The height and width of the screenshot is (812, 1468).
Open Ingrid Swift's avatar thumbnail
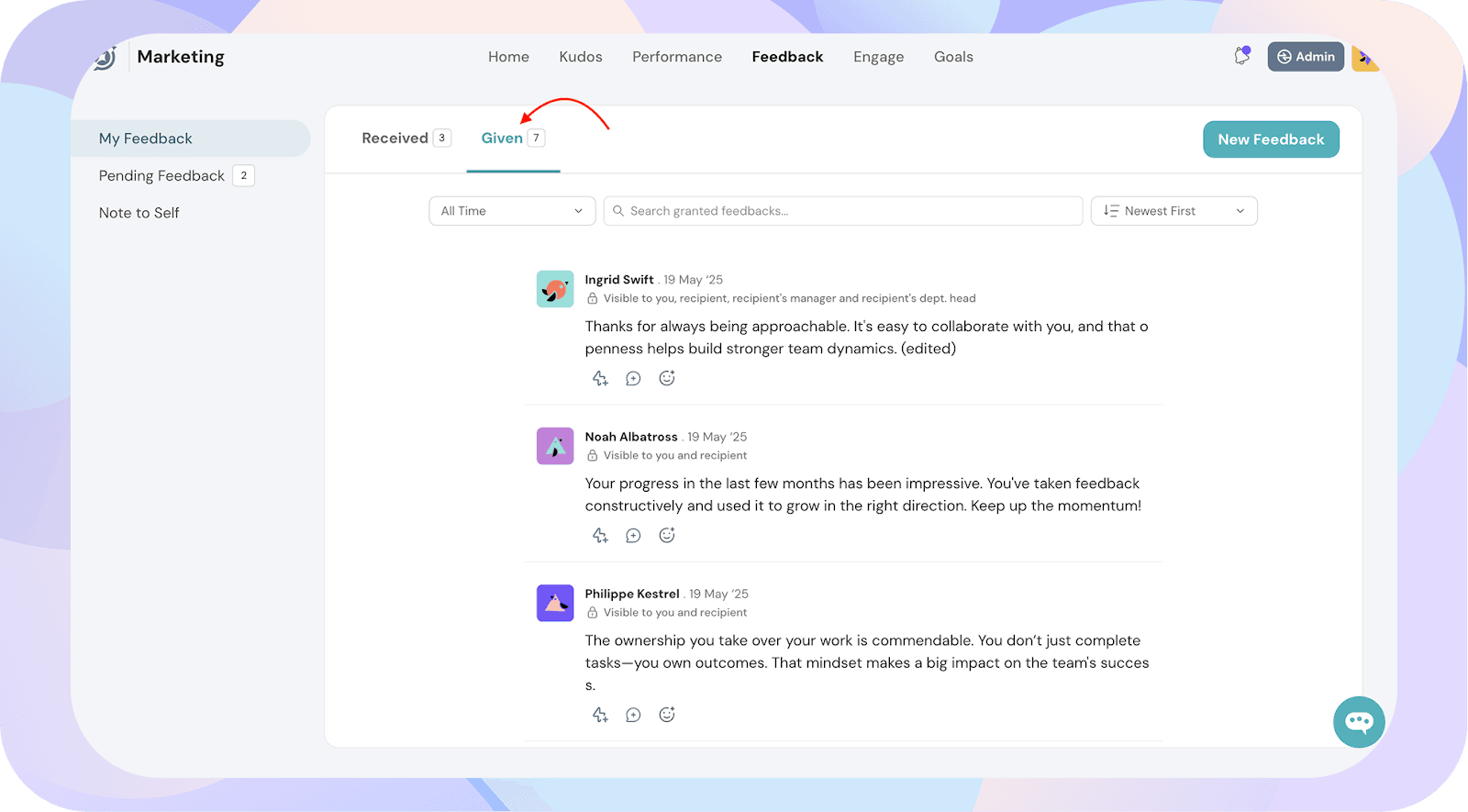[555, 289]
